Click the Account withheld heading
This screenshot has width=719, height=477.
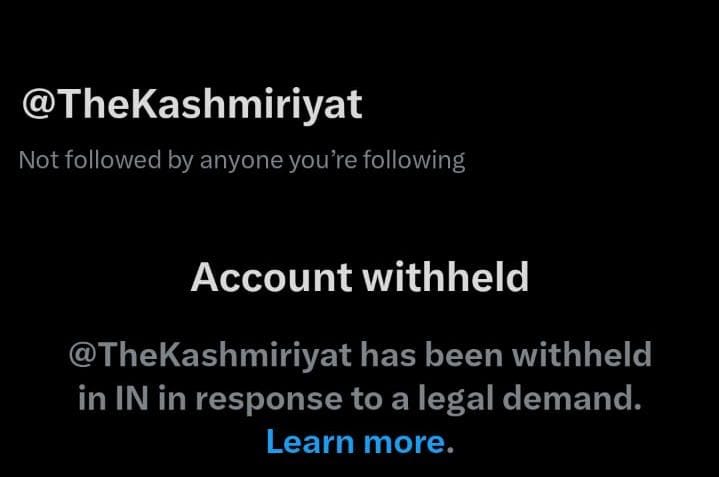360,277
